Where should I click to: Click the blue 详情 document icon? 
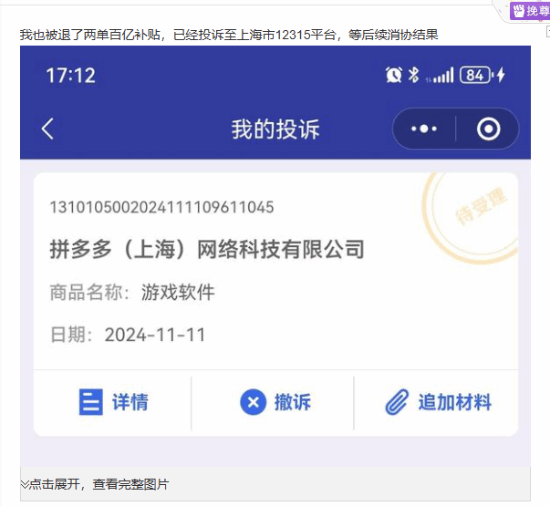point(91,402)
